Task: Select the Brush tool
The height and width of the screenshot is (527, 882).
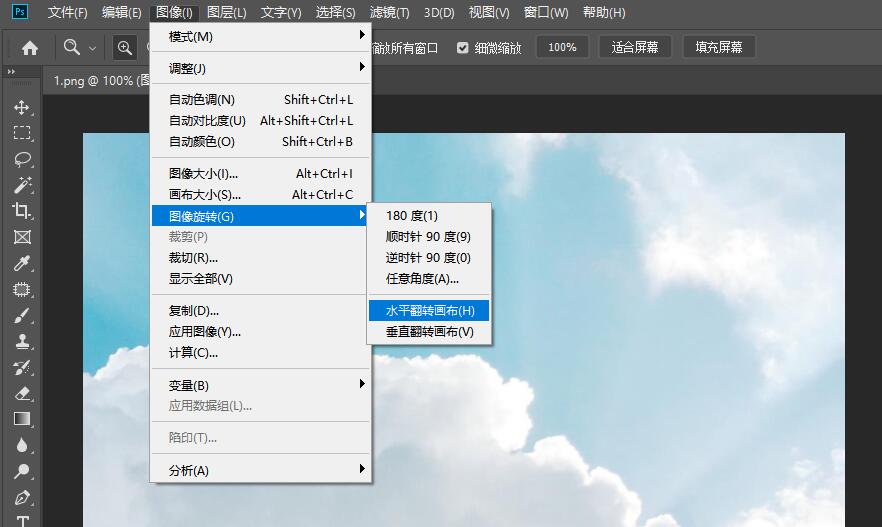Action: tap(22, 315)
